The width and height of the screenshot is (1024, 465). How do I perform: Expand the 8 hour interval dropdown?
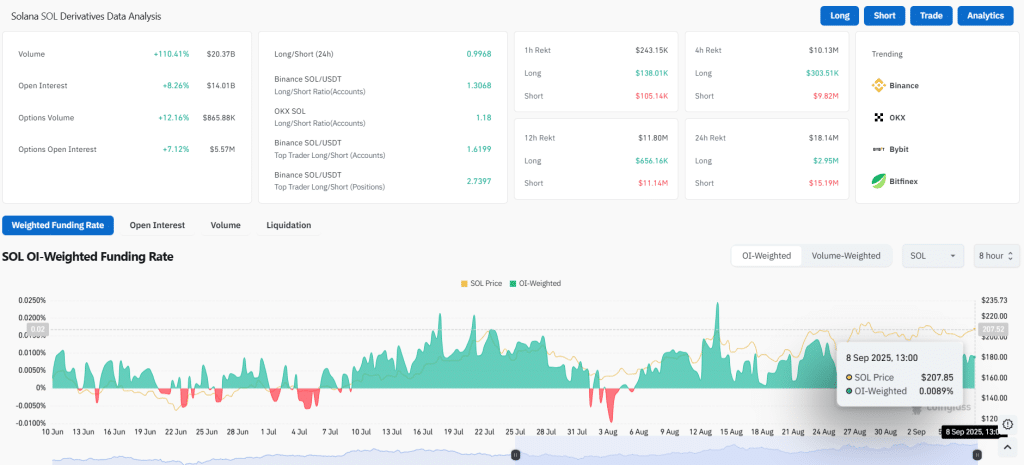996,256
